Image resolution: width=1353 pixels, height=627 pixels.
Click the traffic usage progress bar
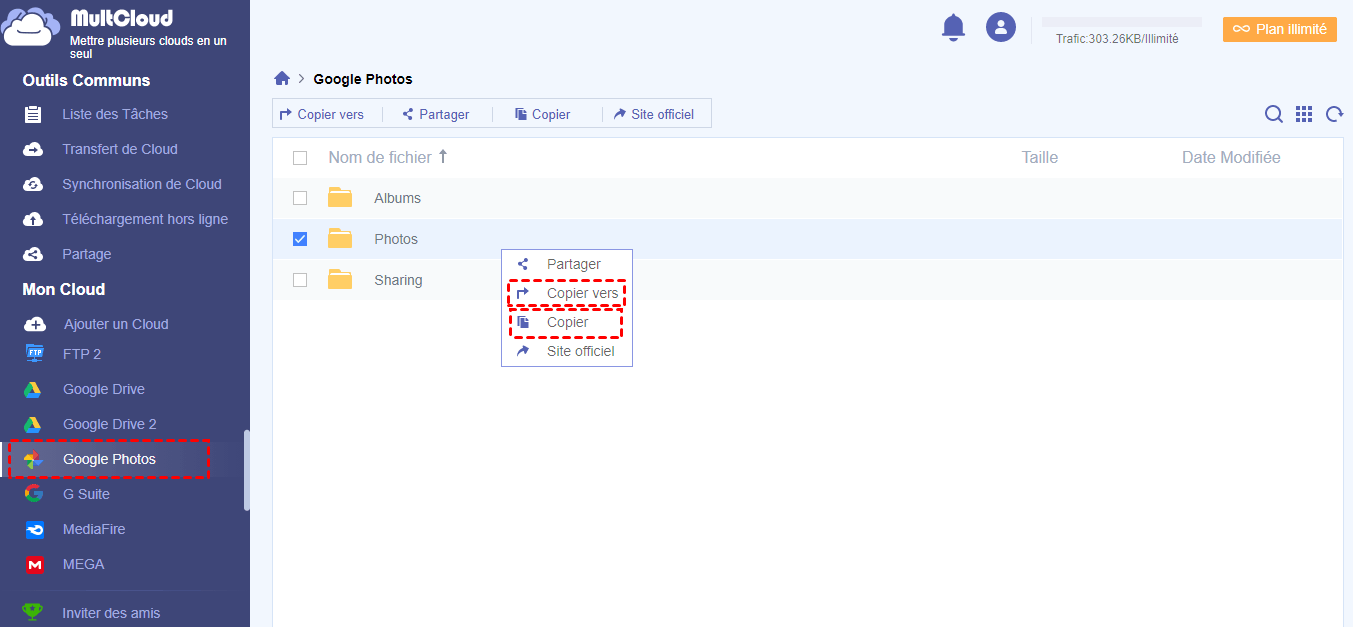[x=1122, y=21]
